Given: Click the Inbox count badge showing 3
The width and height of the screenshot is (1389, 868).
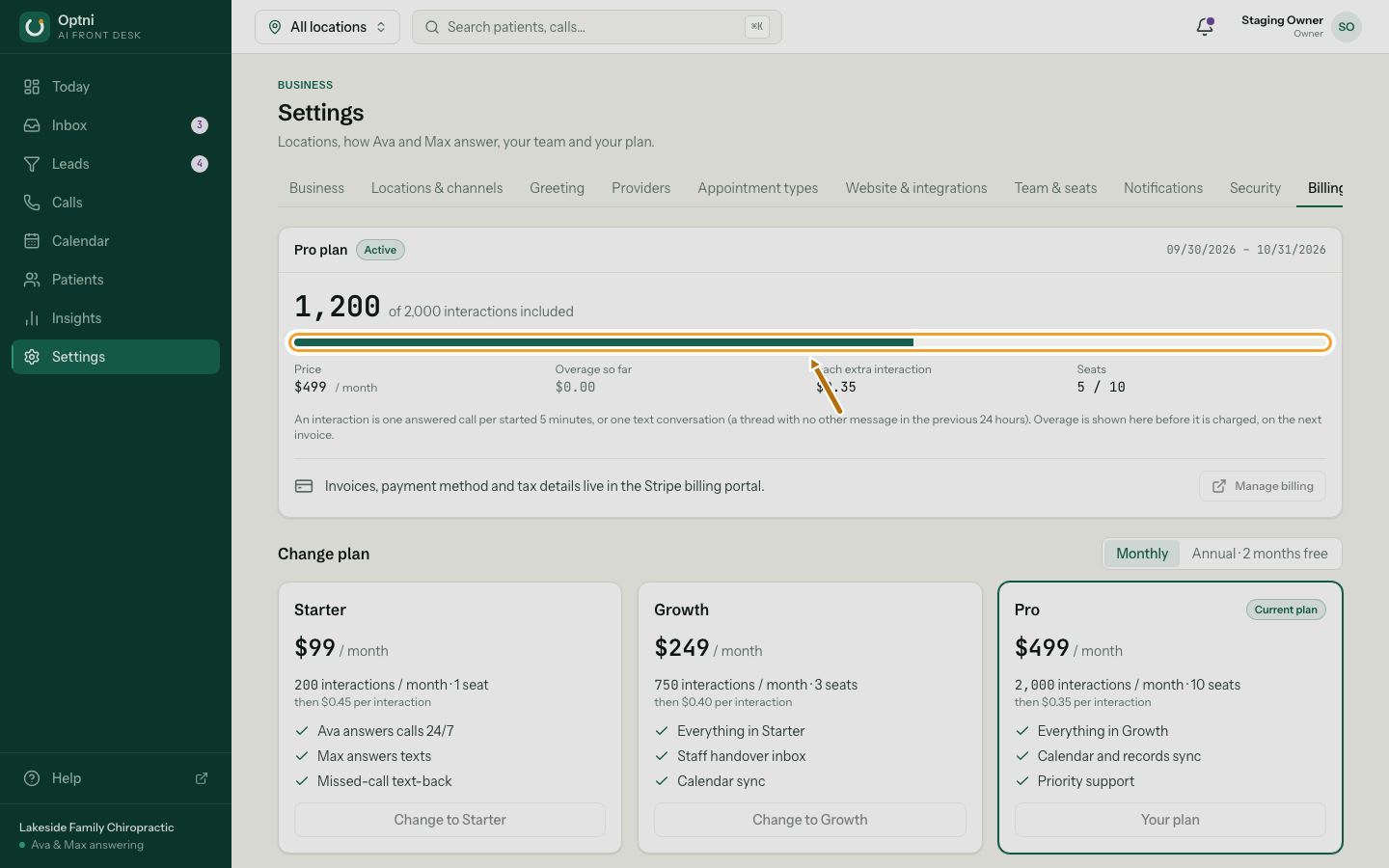Looking at the screenshot, I should point(200,125).
